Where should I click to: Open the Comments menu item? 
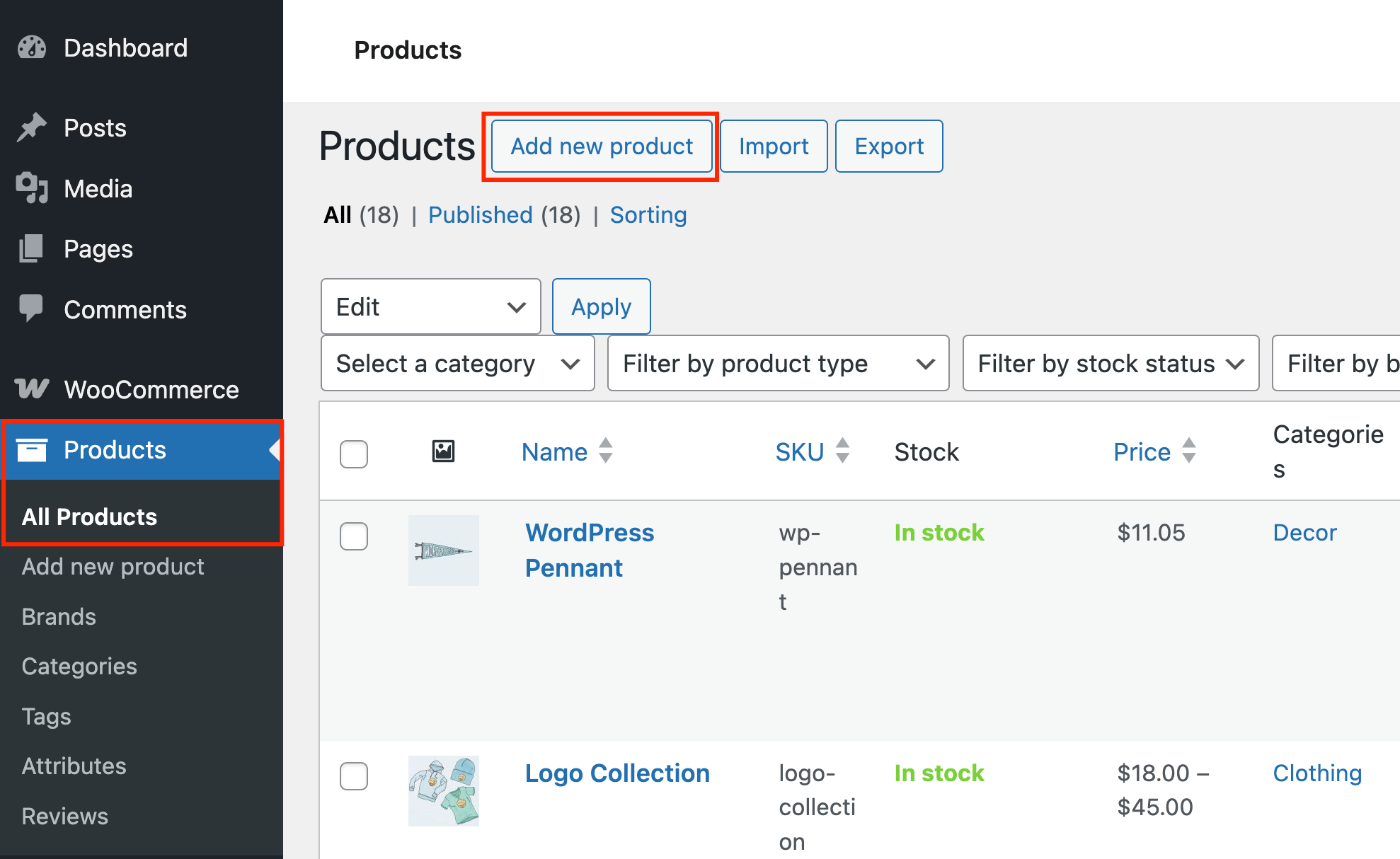[125, 310]
